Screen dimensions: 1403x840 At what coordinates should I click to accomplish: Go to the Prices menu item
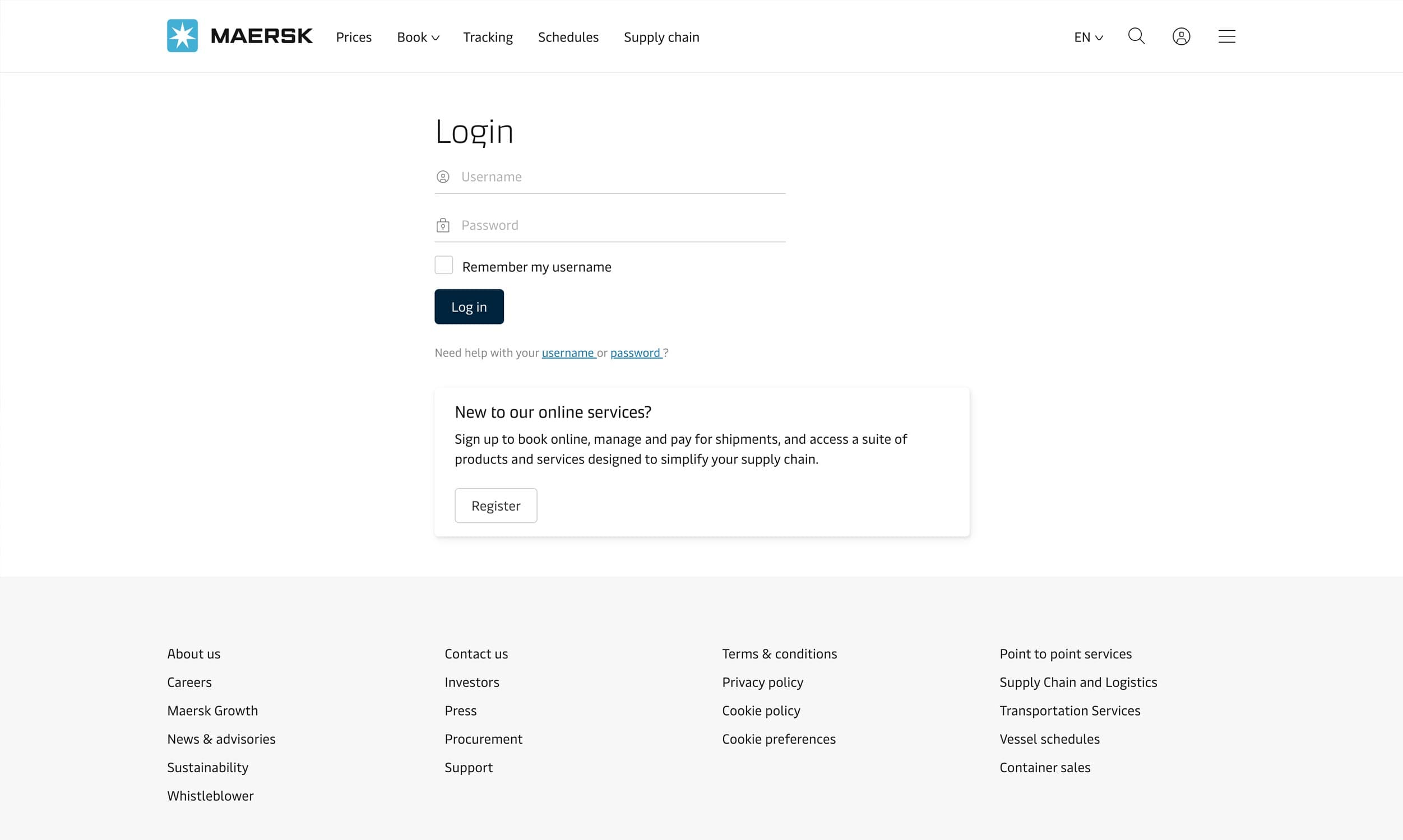[353, 38]
